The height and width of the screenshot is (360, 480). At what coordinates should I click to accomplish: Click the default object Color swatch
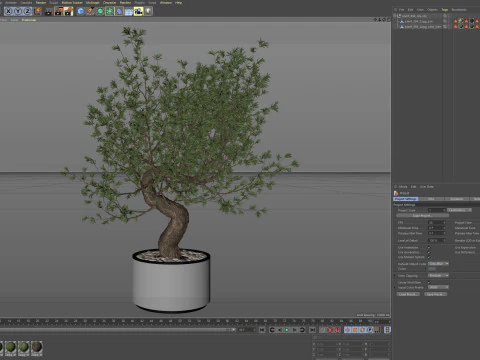432,269
